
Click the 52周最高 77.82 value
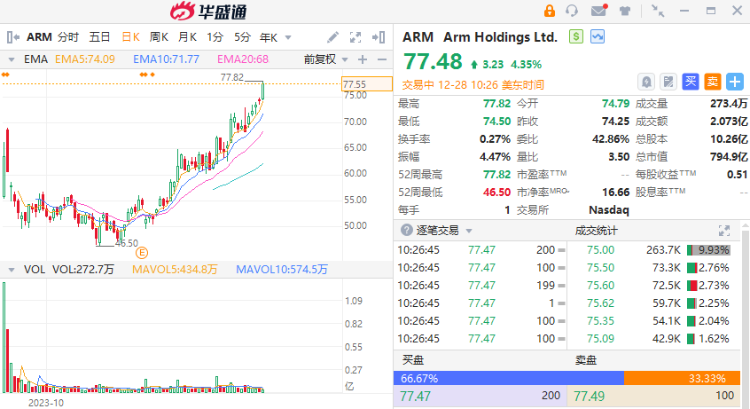point(496,175)
